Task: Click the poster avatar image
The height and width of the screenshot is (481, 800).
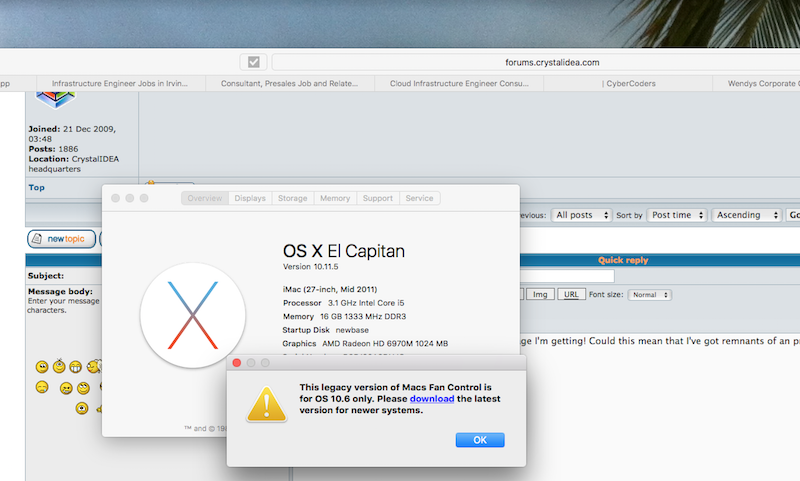Action: click(x=55, y=99)
